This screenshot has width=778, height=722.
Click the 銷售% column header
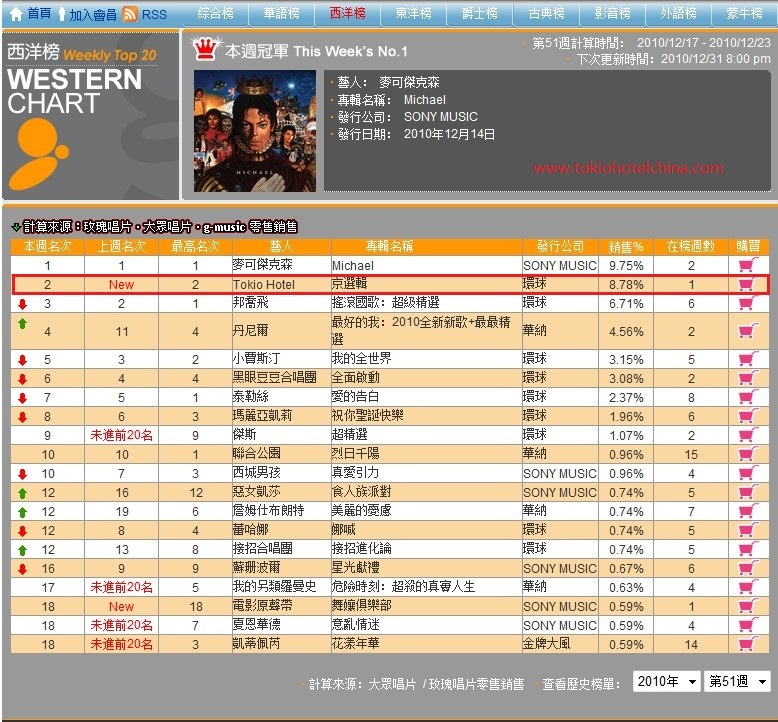point(626,247)
